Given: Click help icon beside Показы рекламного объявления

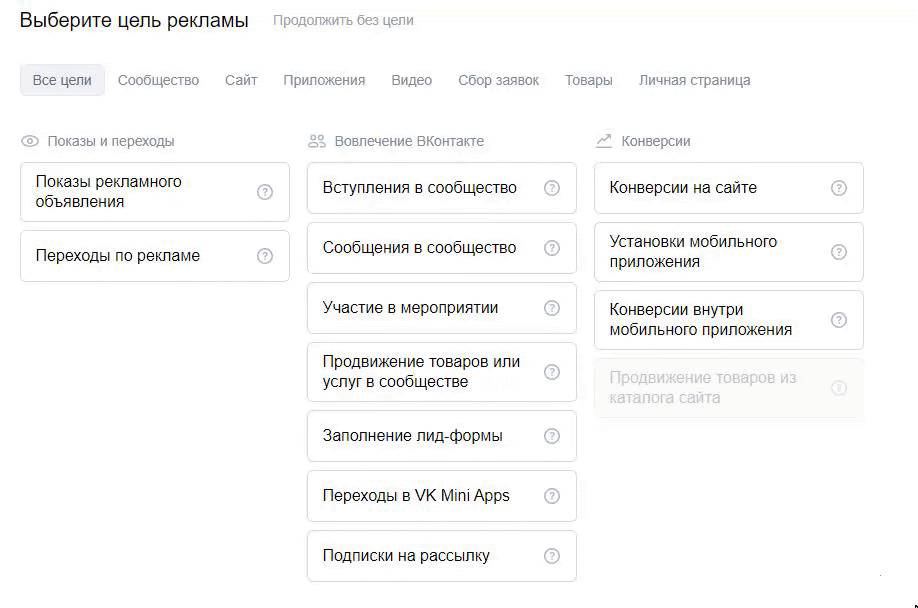Looking at the screenshot, I should coord(265,192).
